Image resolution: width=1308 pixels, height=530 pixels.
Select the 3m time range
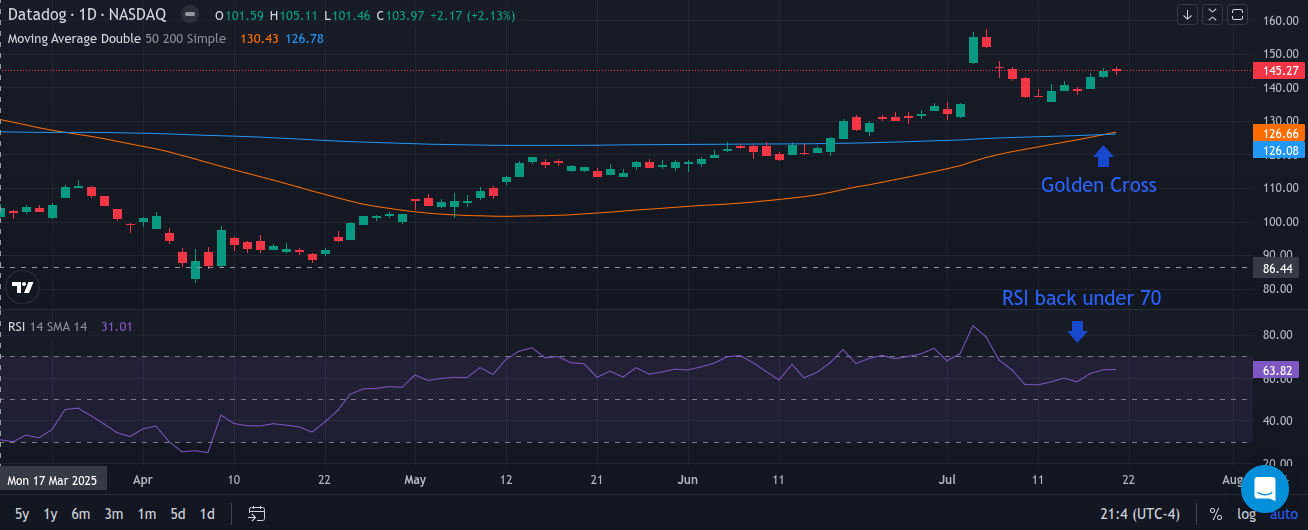[x=114, y=514]
